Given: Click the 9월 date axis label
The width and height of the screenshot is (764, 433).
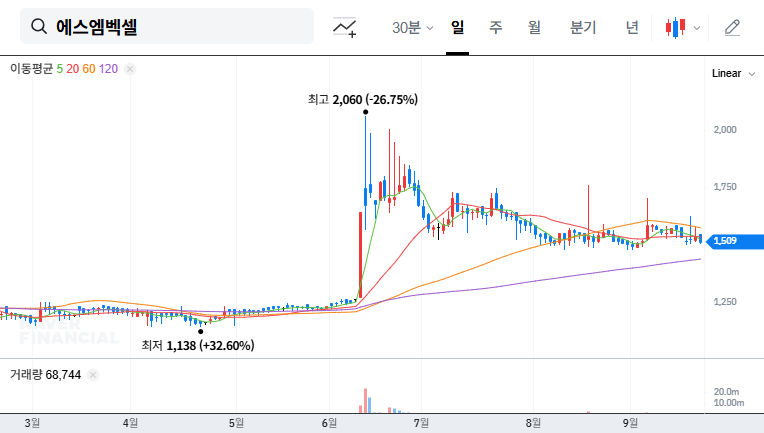Looking at the screenshot, I should pyautogui.click(x=630, y=423).
